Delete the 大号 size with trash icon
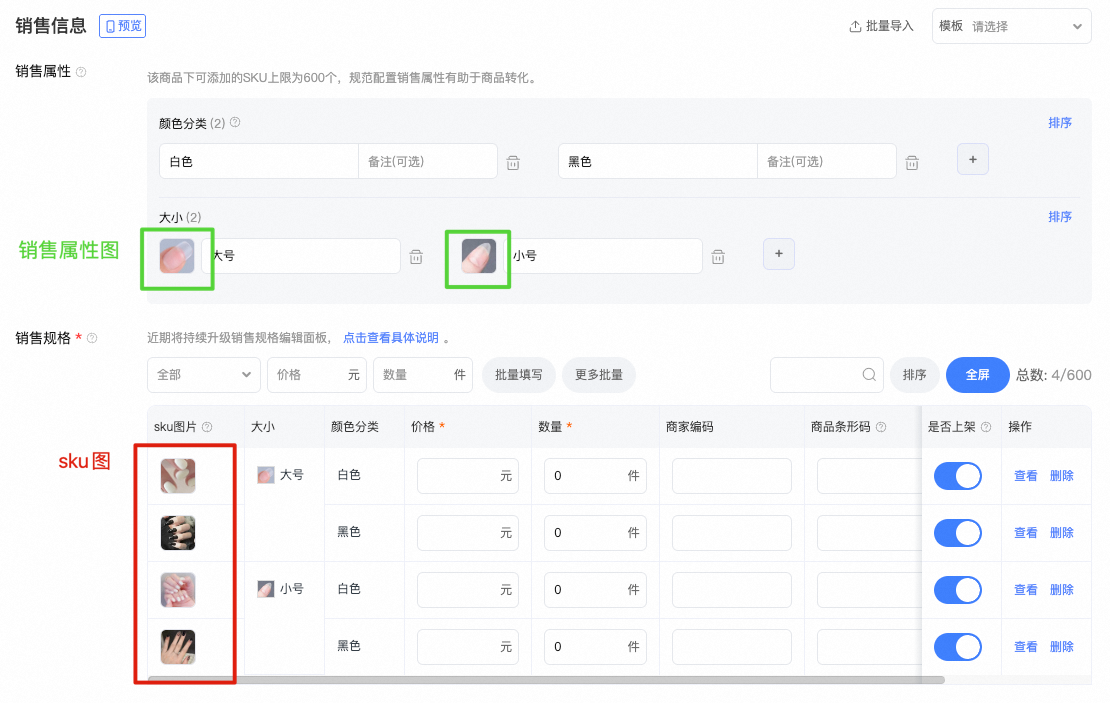Image resolution: width=1110 pixels, height=703 pixels. [x=416, y=257]
